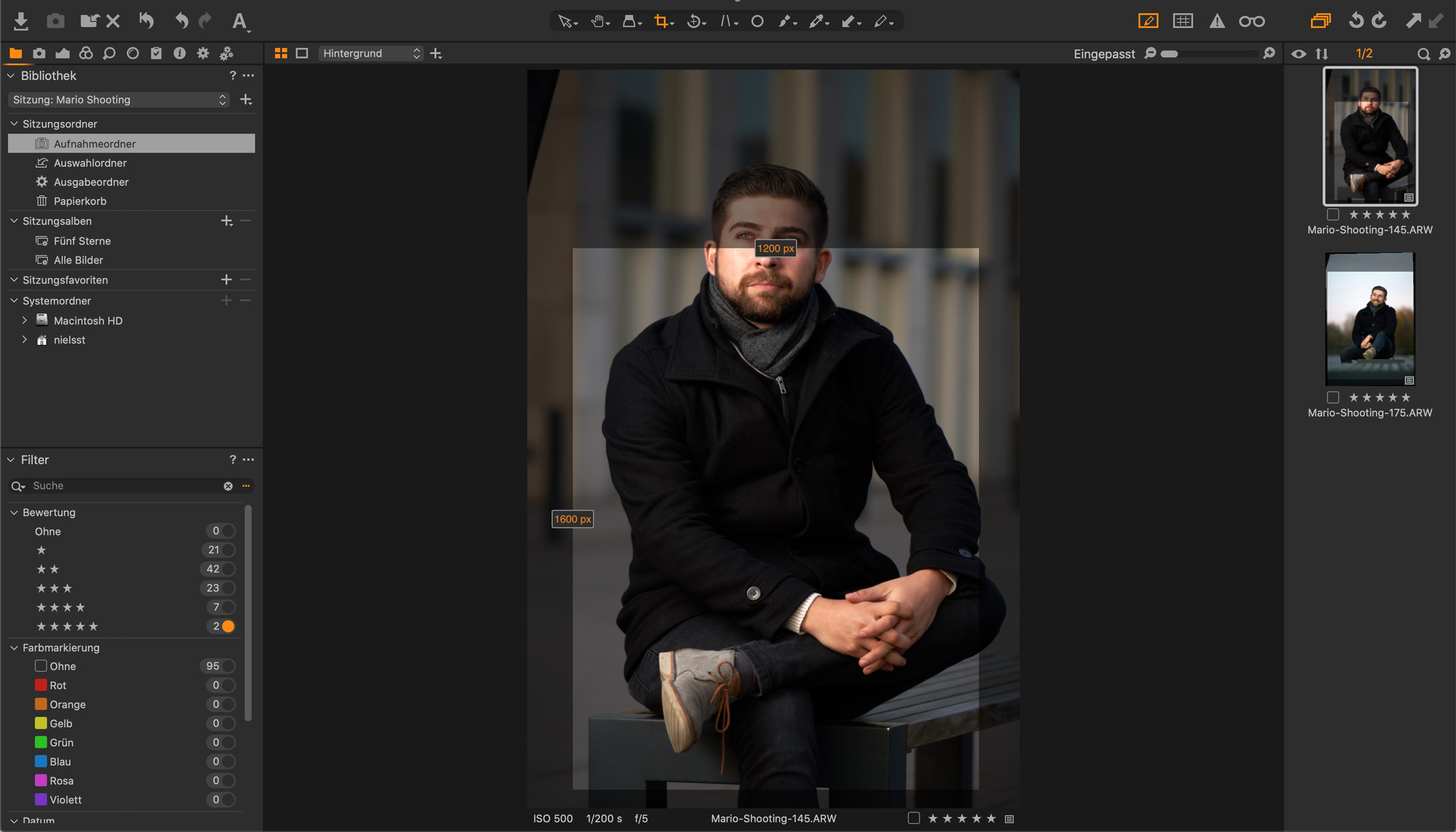Image resolution: width=1456 pixels, height=832 pixels.
Task: Activate the Spot Removal tool
Action: [758, 21]
